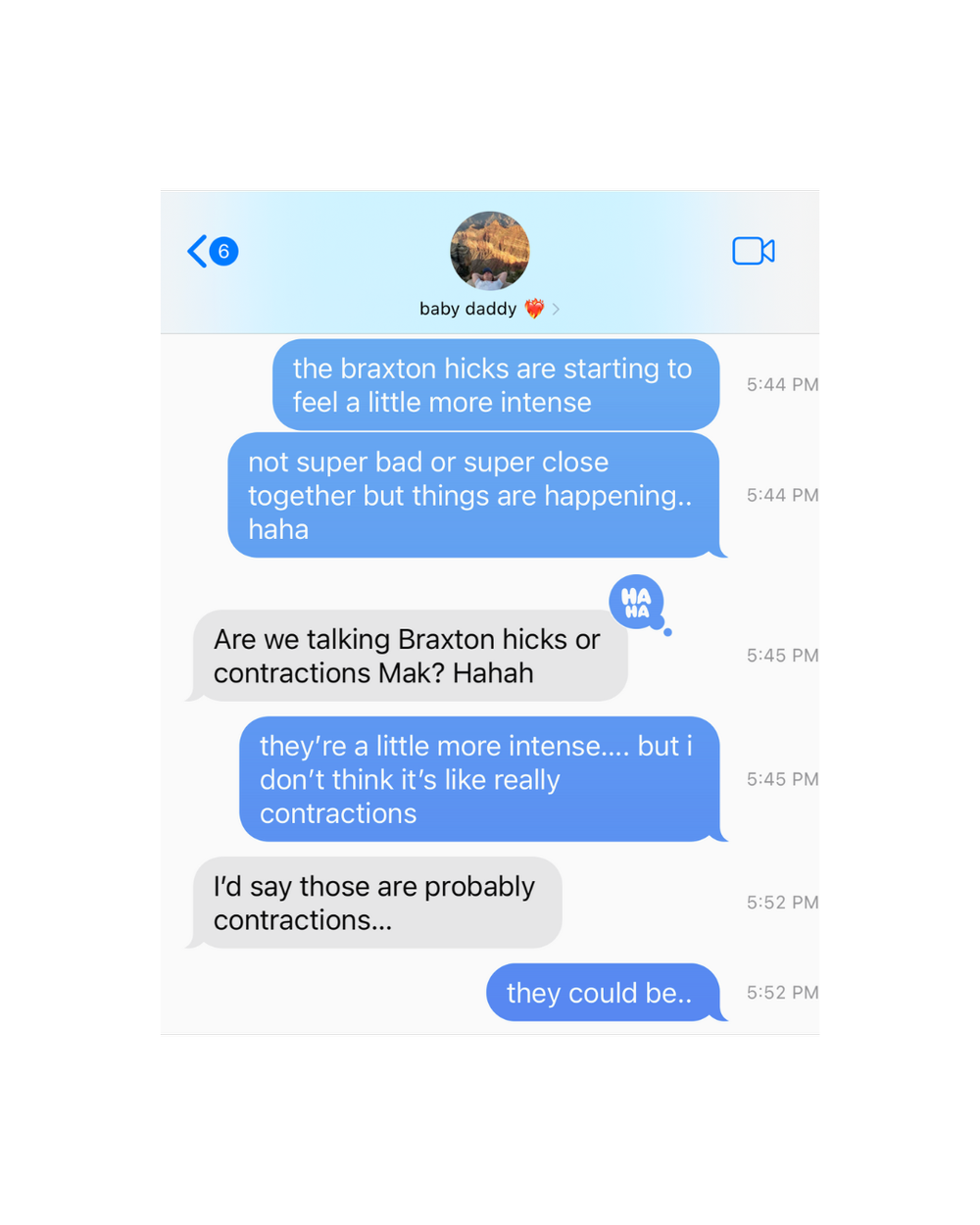Open contact details for baby daddy
The height and width of the screenshot is (1225, 980).
pos(467,309)
